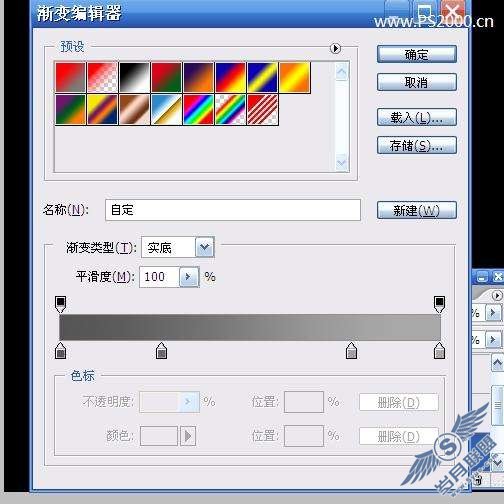Click the 名称 text field
This screenshot has height=504, width=504.
click(x=233, y=210)
